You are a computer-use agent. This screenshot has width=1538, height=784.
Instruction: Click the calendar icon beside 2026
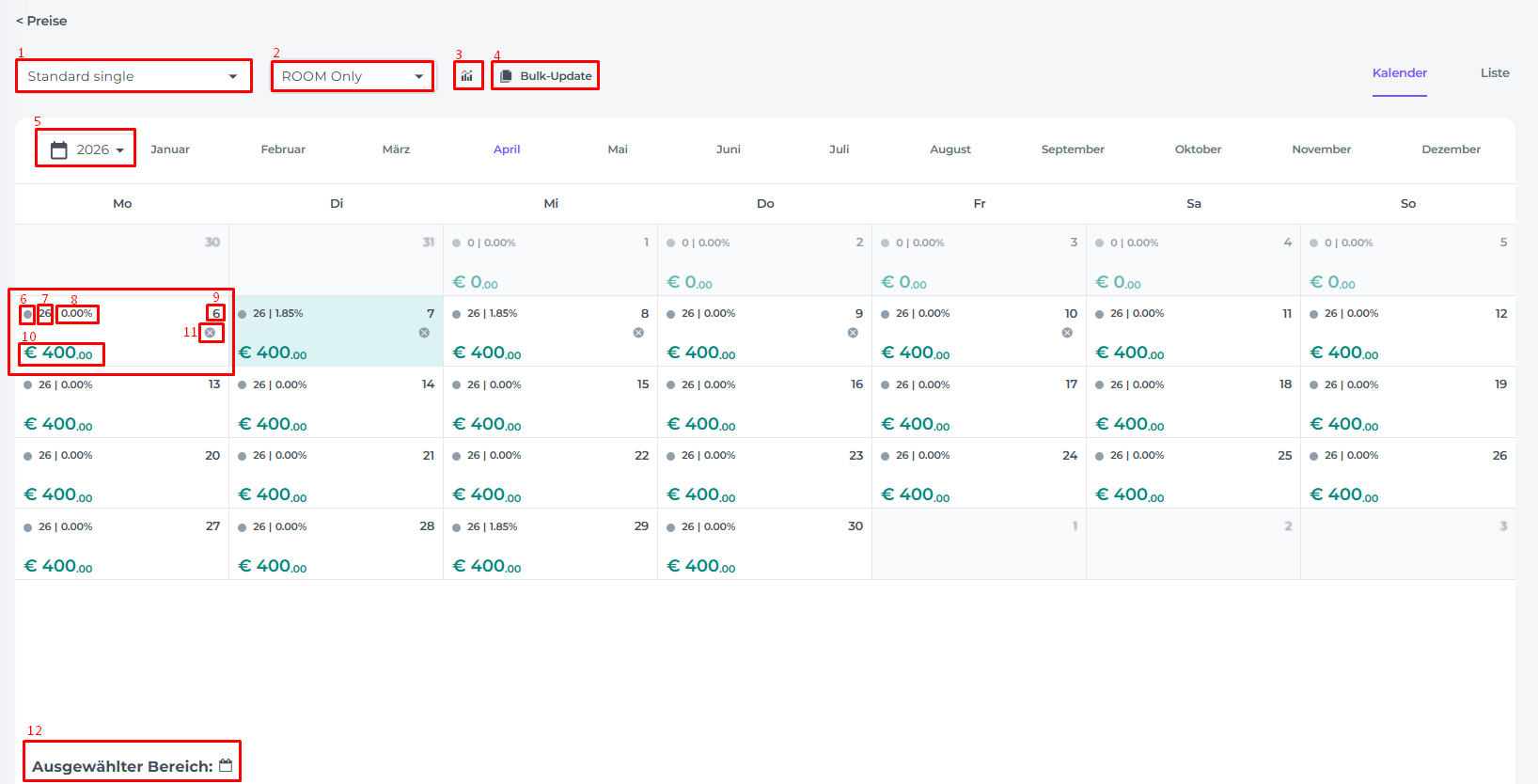coord(58,150)
